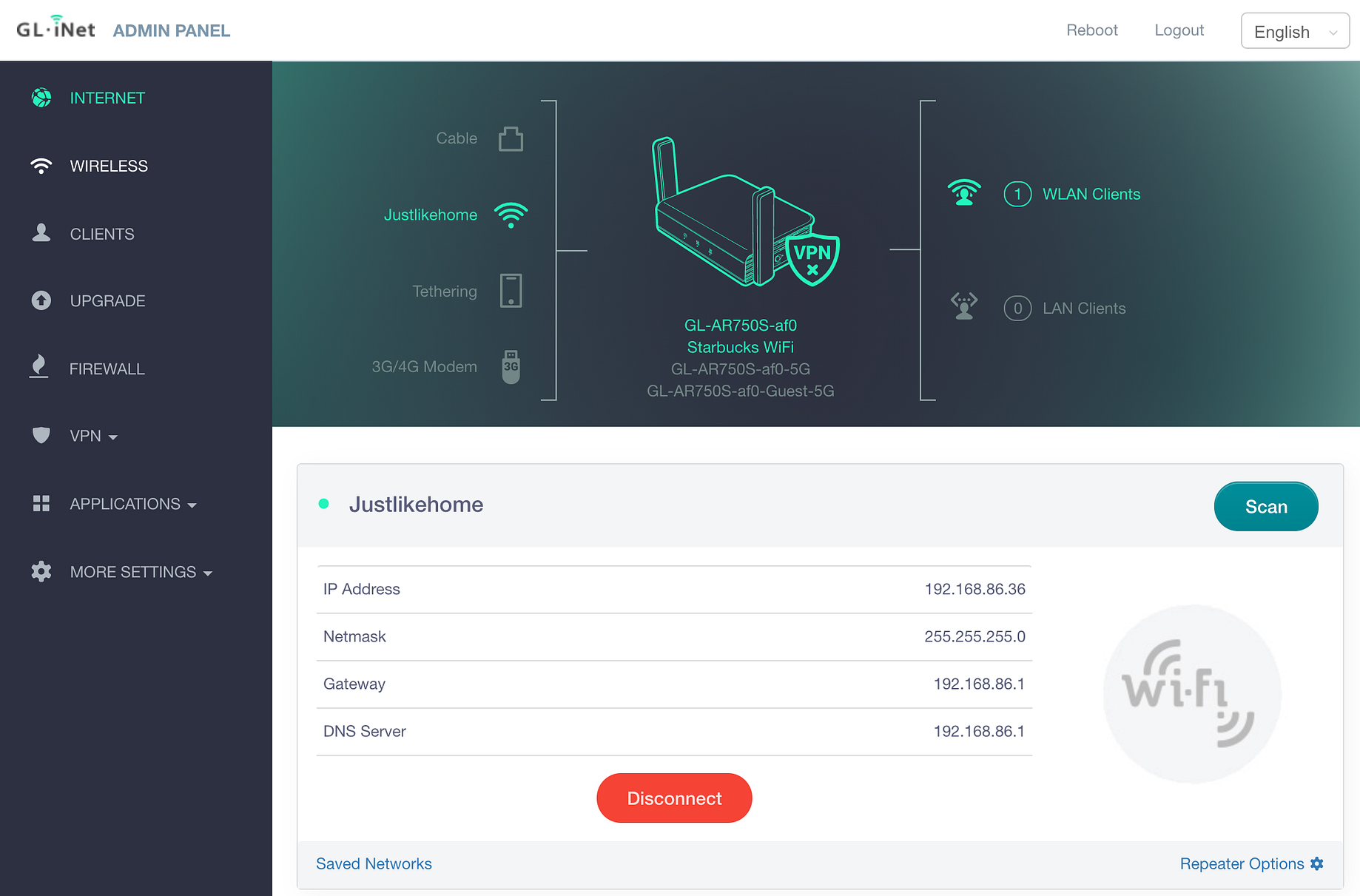The image size is (1360, 896).
Task: Click the Netmask row label
Action: tap(354, 636)
